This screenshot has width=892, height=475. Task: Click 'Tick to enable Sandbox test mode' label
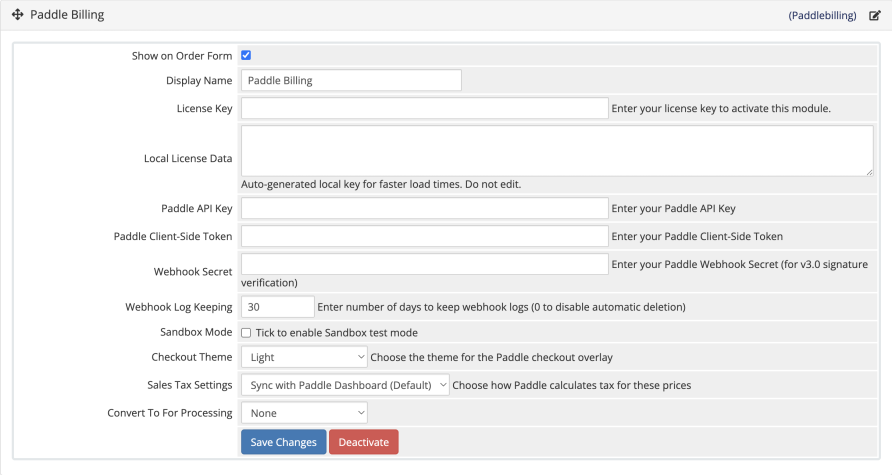(337, 333)
